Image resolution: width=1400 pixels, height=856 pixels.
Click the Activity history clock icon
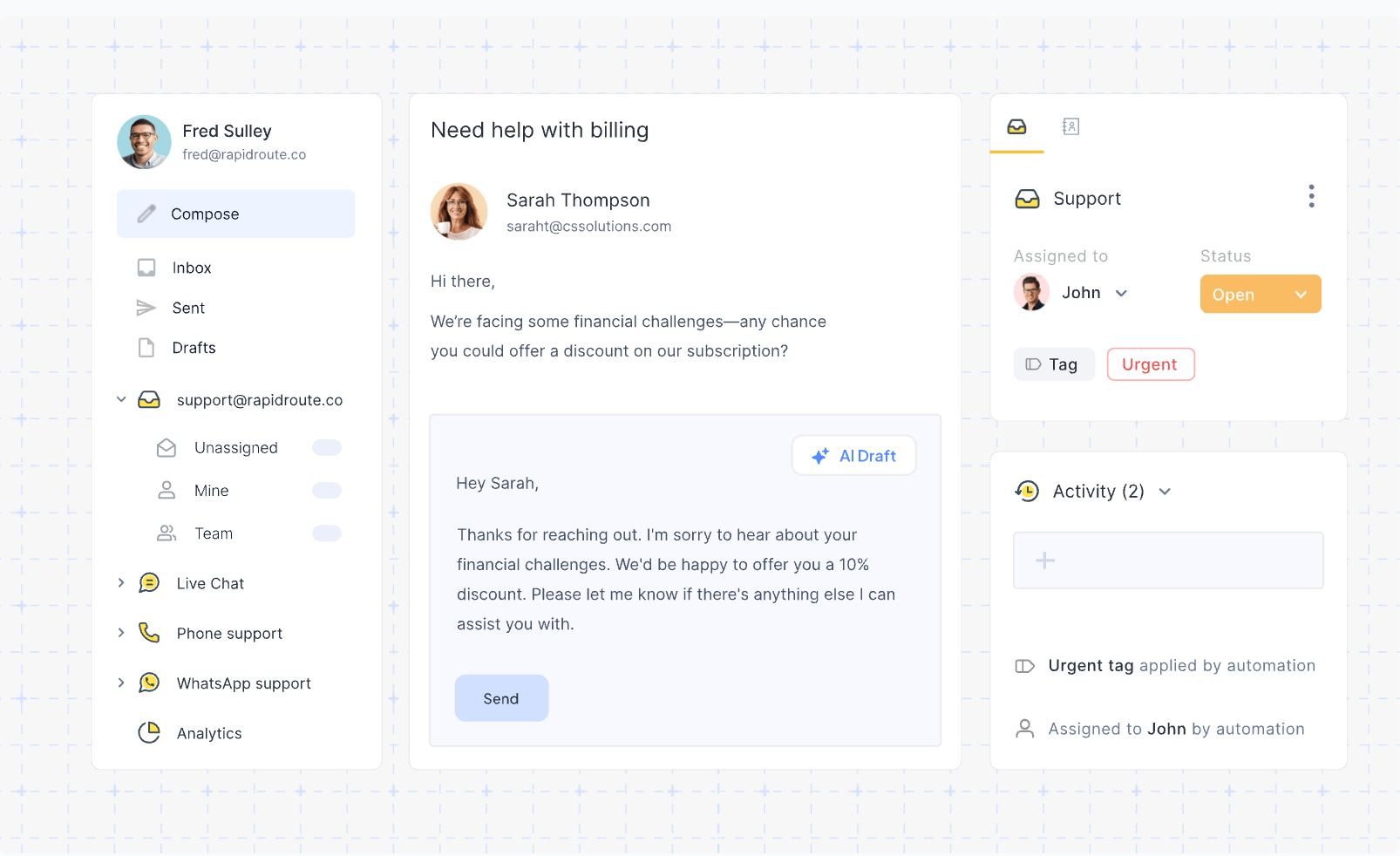(x=1027, y=492)
